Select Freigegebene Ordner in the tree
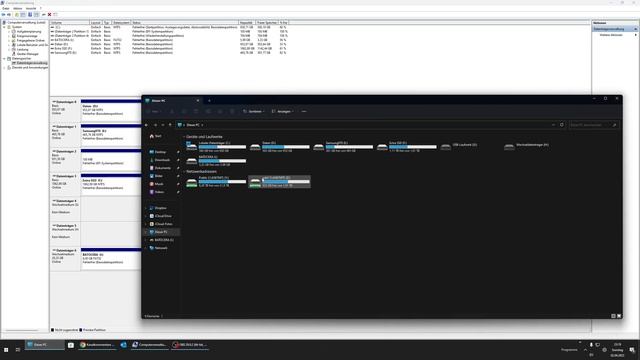The image size is (640, 360). pyautogui.click(x=31, y=40)
